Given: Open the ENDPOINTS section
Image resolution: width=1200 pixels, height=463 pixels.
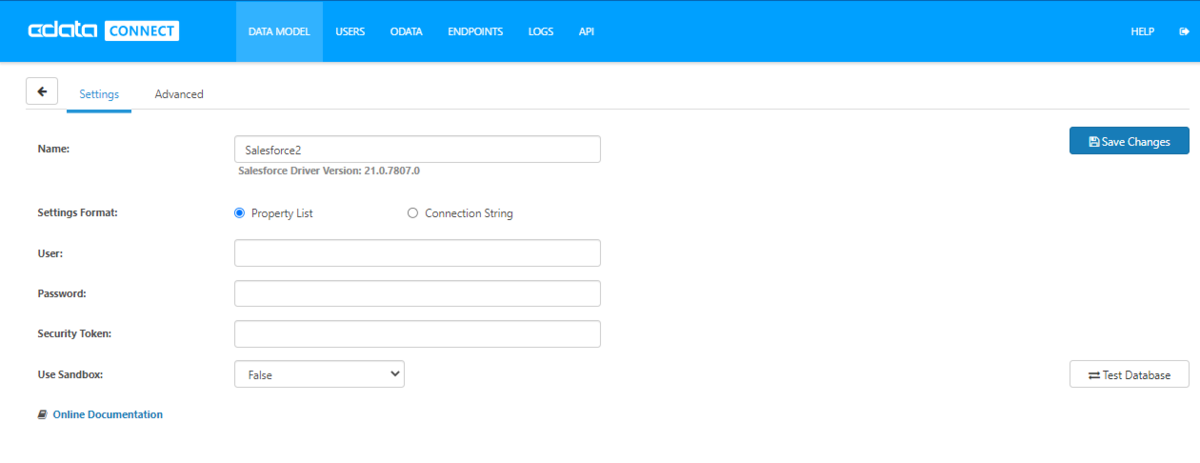Looking at the screenshot, I should click(x=475, y=31).
